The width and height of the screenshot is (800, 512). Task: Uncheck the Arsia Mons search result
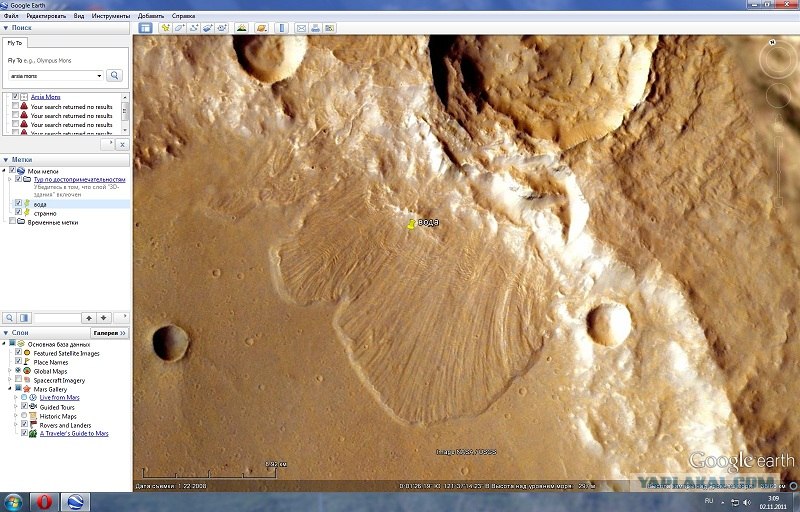pyautogui.click(x=15, y=96)
